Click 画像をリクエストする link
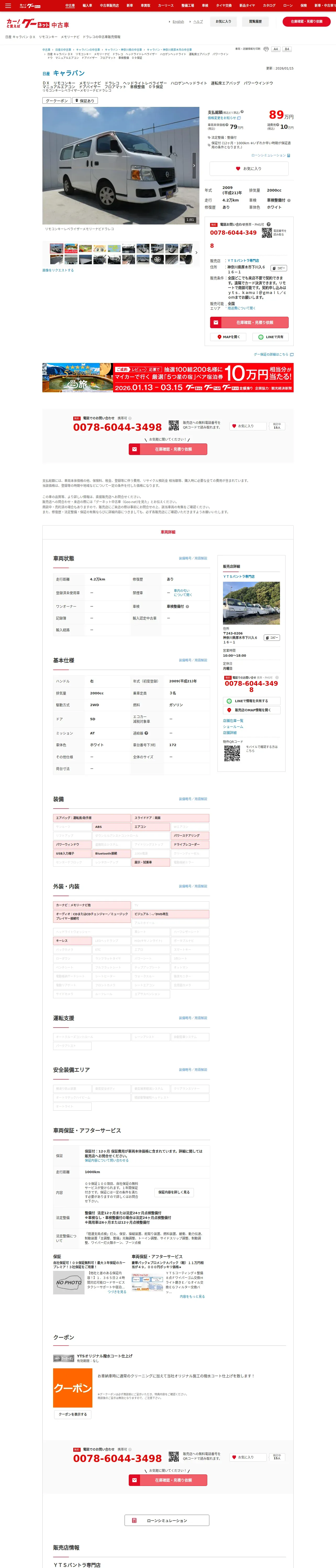Screen dimensions: 336x1568 58,270
